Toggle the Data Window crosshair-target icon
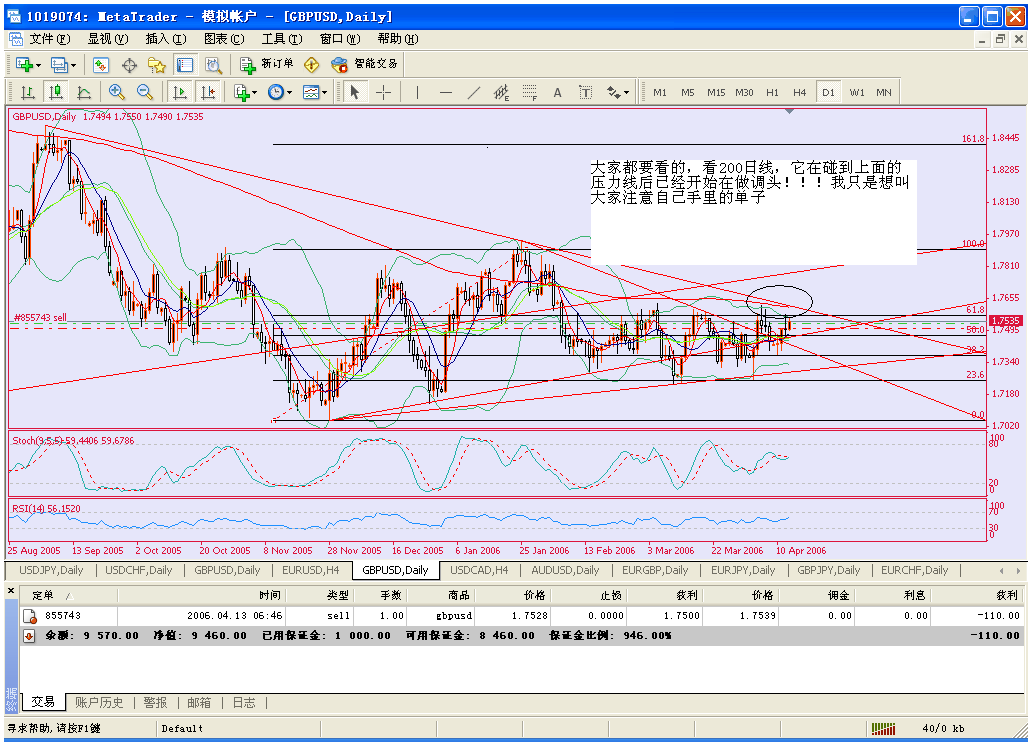 point(130,65)
